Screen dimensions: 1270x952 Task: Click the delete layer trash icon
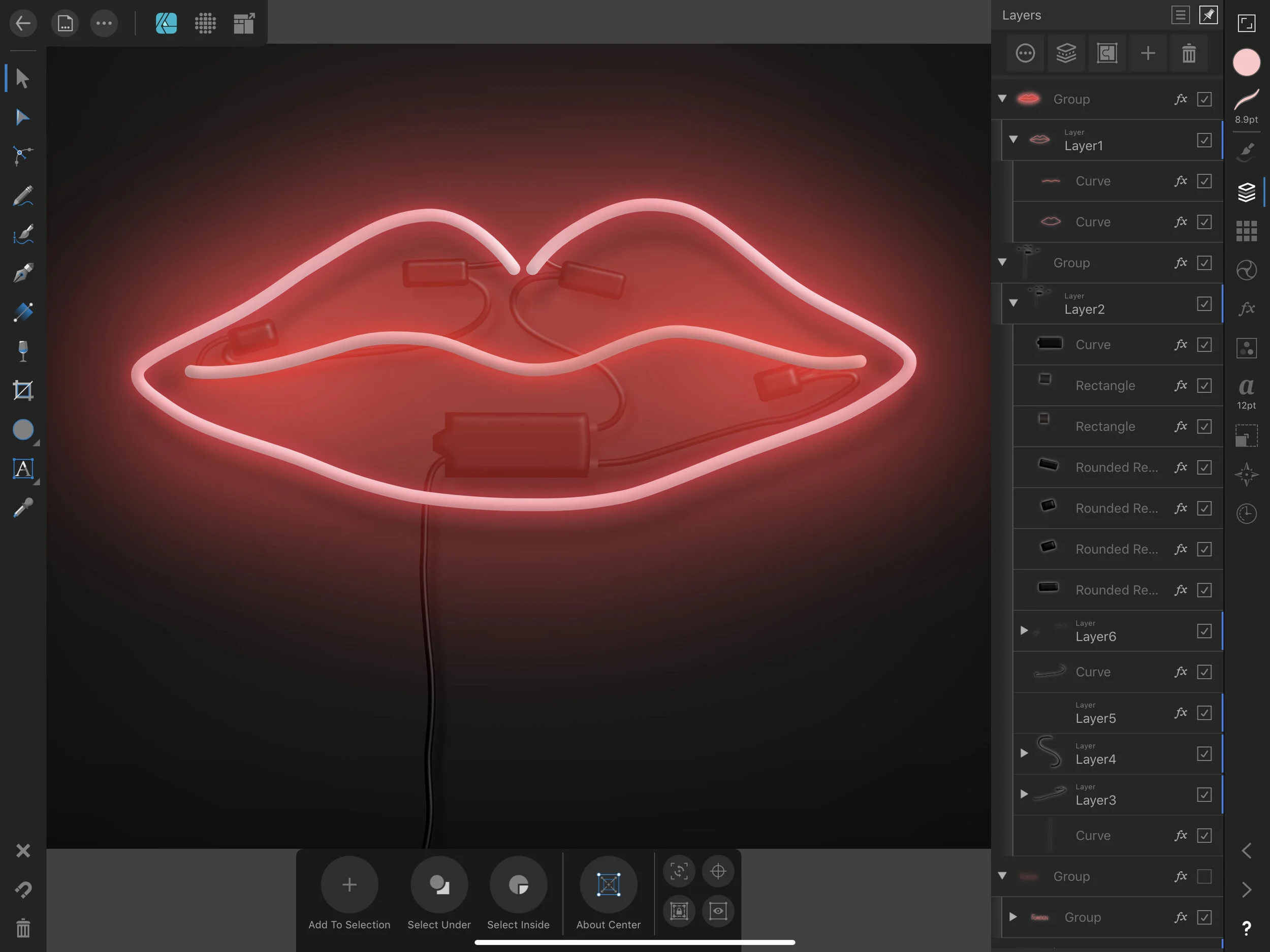[x=1189, y=53]
